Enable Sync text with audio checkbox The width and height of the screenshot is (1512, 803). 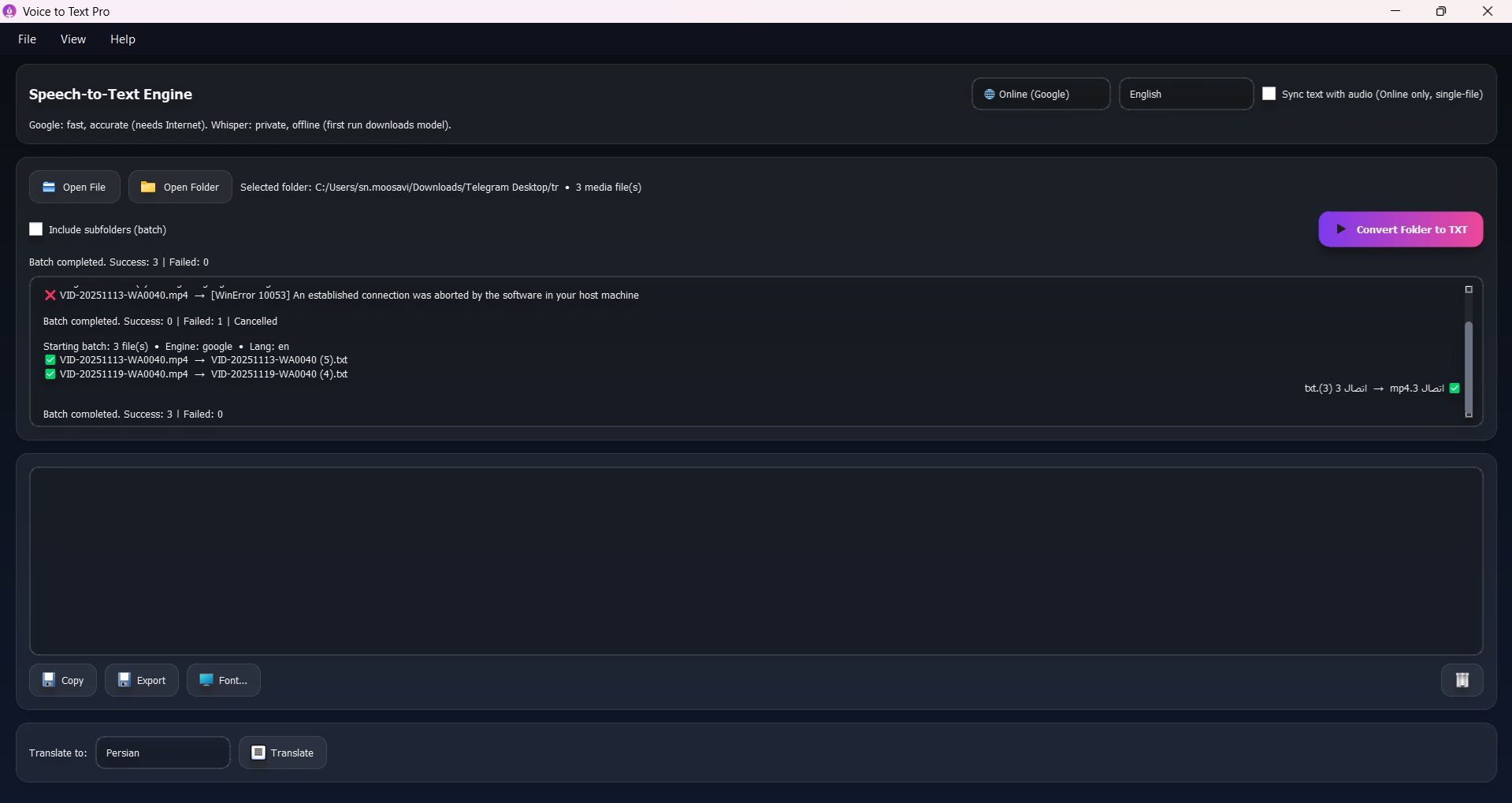(1269, 94)
